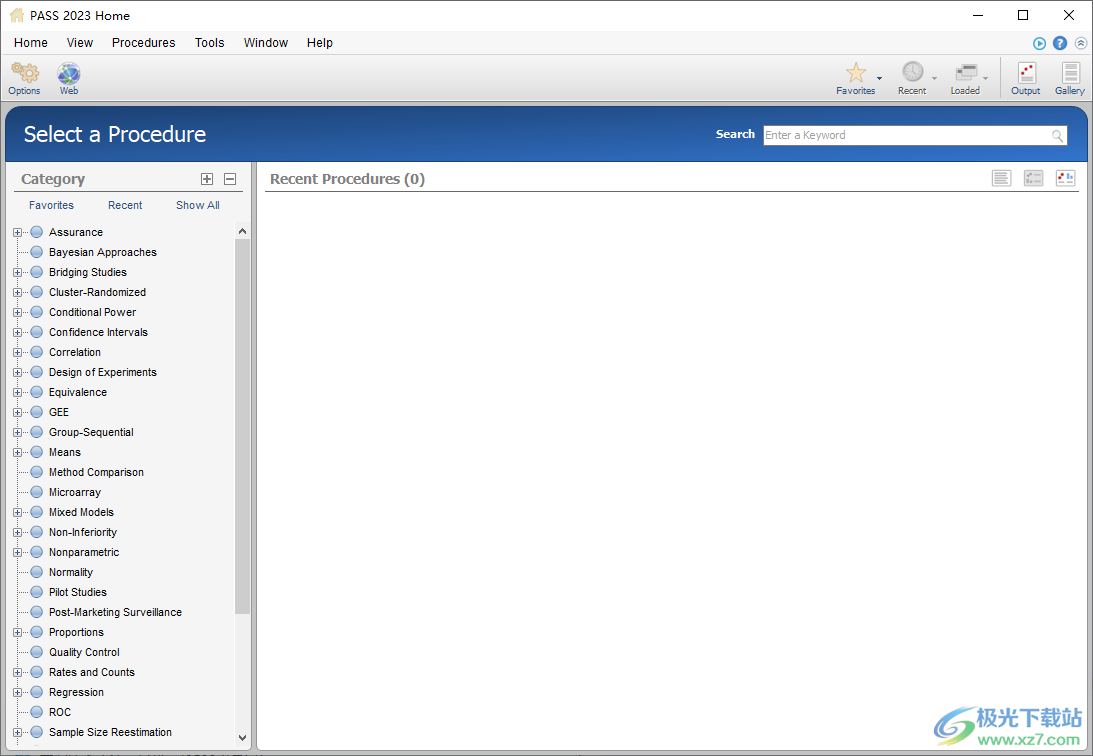
Task: Expand all categories with plus icon
Action: pyautogui.click(x=207, y=179)
